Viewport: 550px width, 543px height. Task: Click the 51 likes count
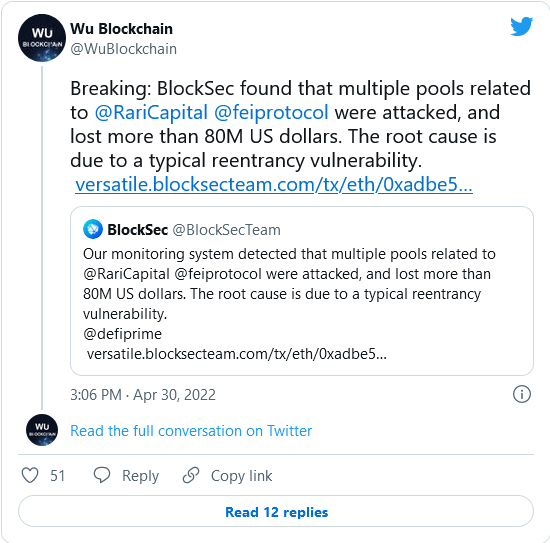(58, 476)
